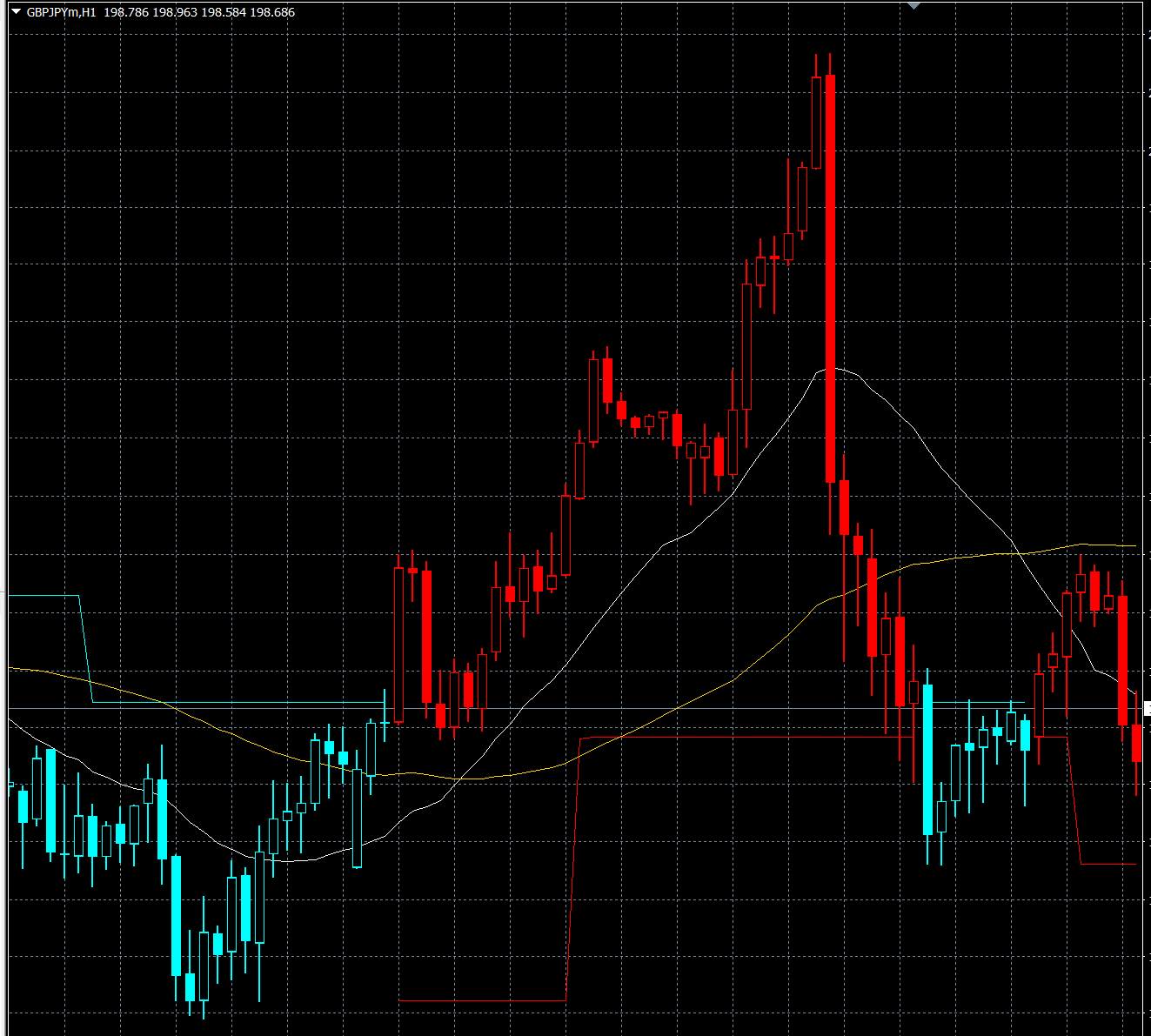The height and width of the screenshot is (1036, 1151).
Task: Click the large cyan candle after the sell-off
Action: (x=927, y=759)
